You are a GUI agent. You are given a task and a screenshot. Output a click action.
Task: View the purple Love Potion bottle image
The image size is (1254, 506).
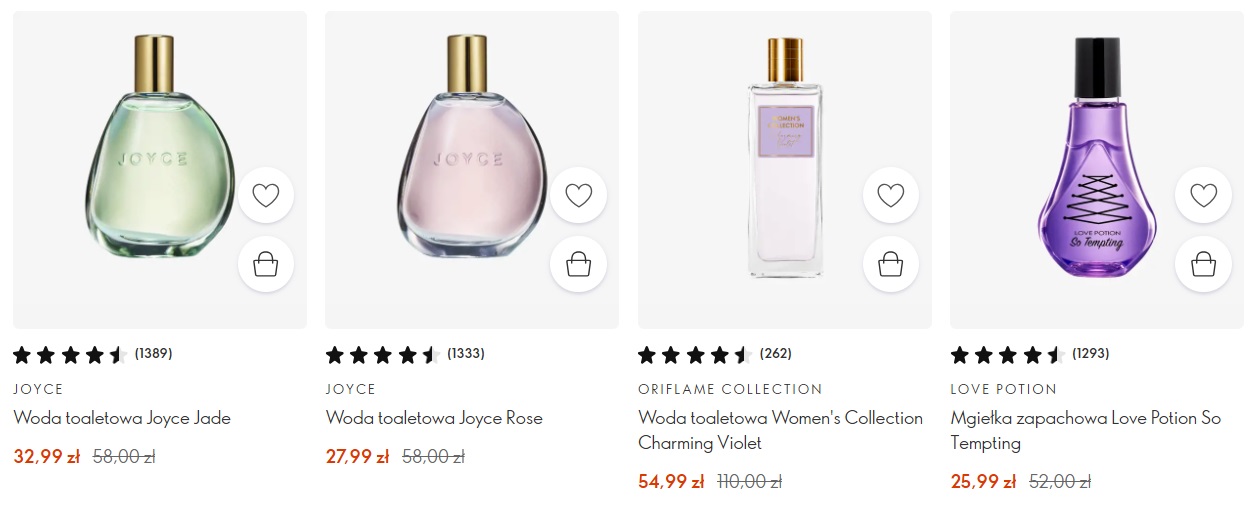1096,160
